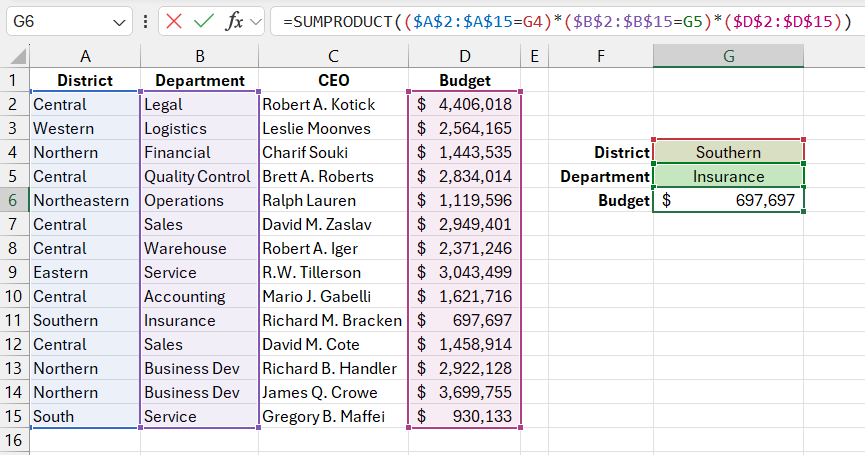Select the Legal department cell
Viewport: 865px width, 455px height.
pos(200,104)
